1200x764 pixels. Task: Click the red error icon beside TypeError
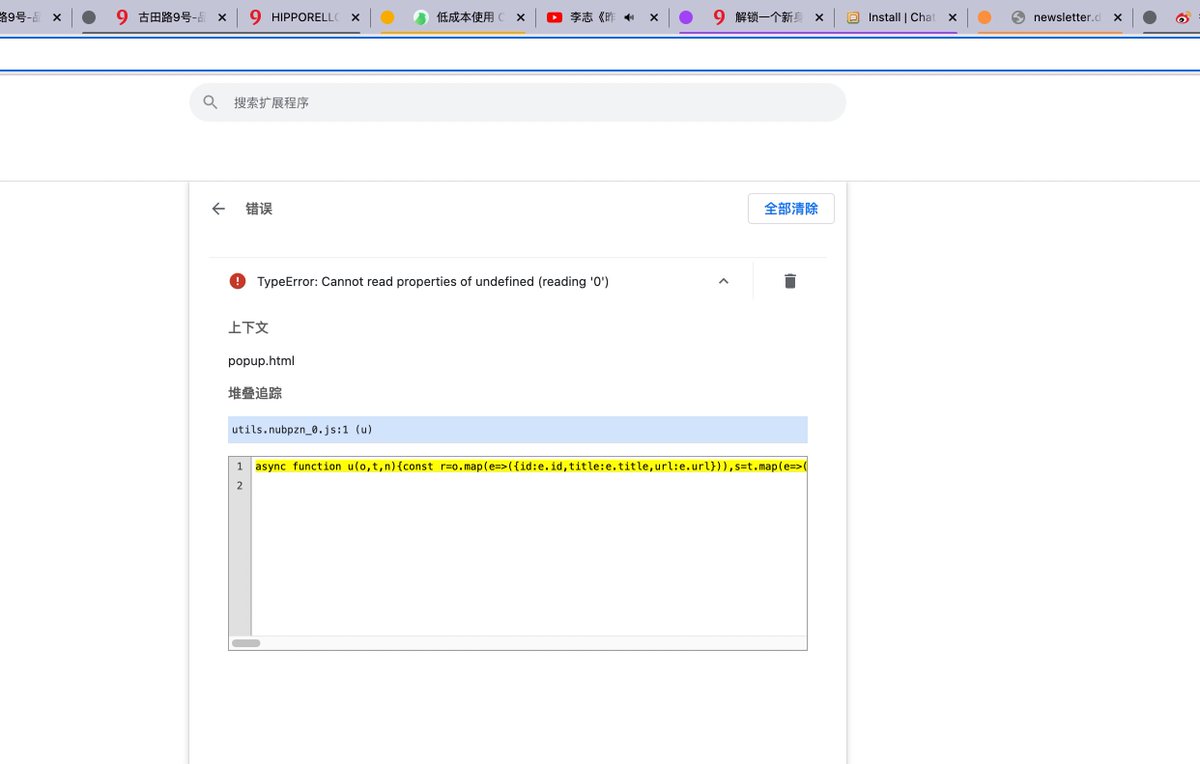coord(237,281)
